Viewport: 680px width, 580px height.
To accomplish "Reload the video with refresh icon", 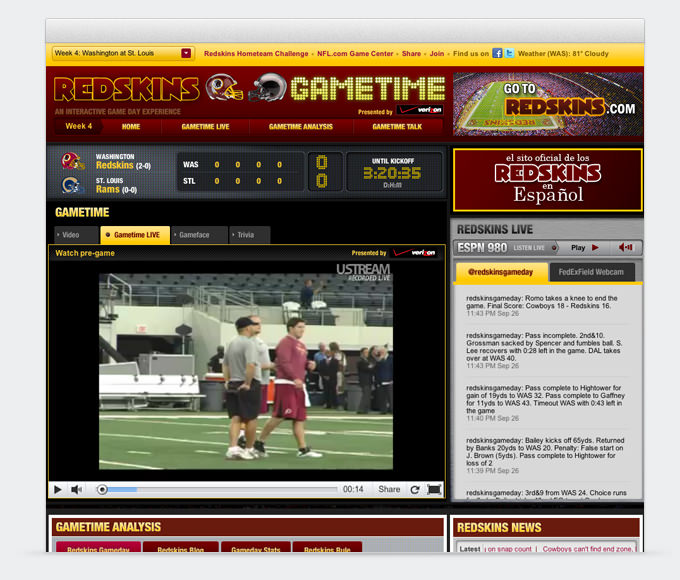I will click(415, 490).
